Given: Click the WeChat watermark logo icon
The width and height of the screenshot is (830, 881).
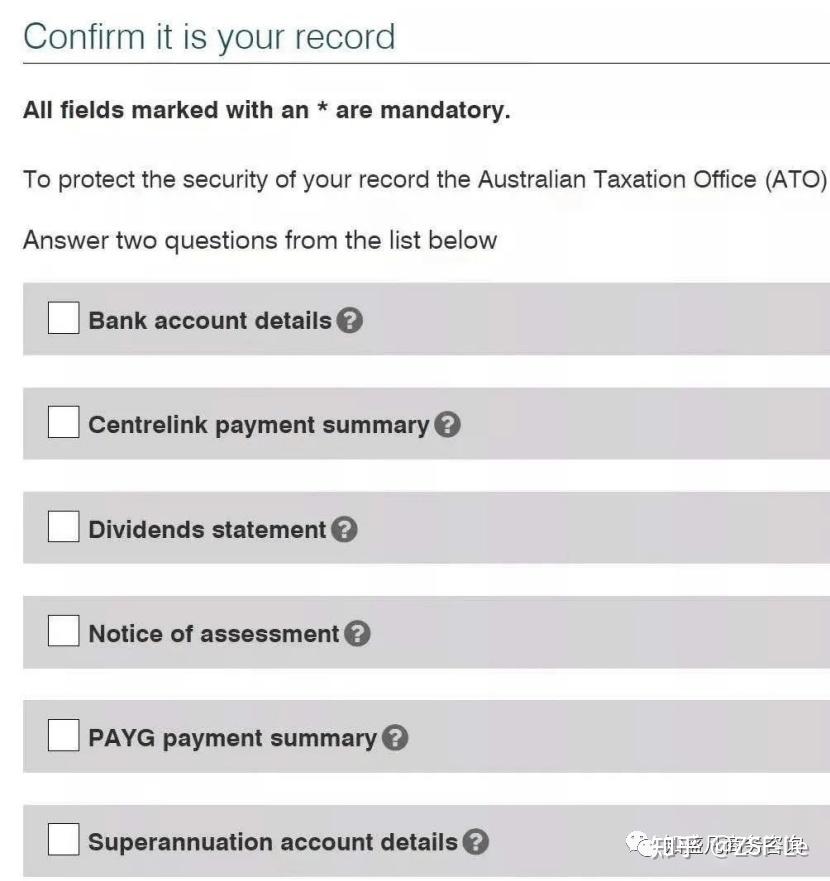Looking at the screenshot, I should (637, 847).
